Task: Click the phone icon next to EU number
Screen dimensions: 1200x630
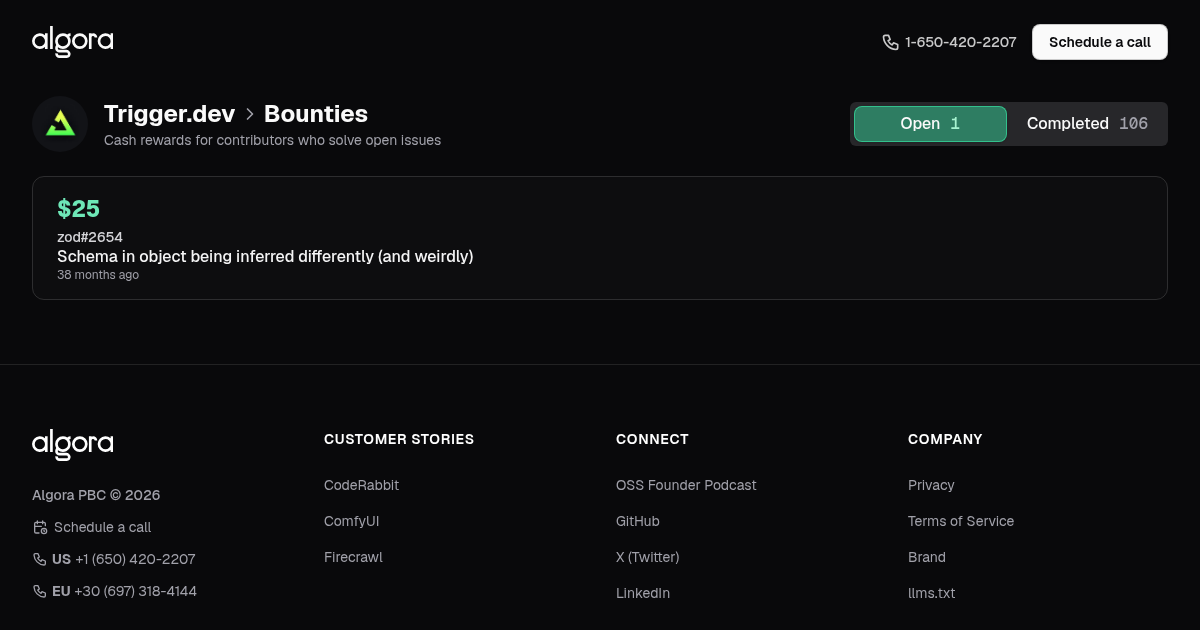Action: [40, 591]
